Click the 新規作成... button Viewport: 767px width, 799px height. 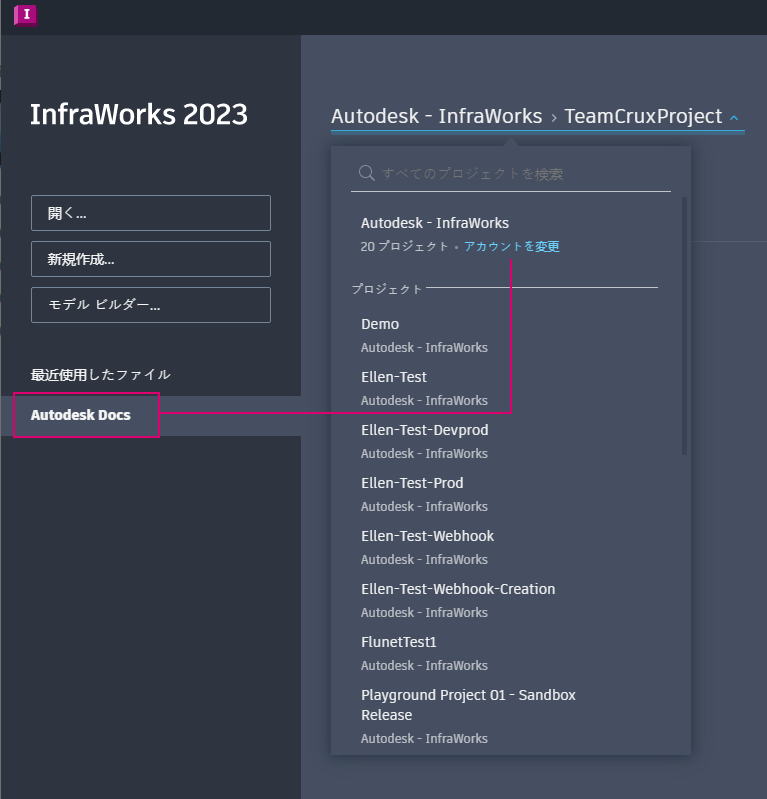(x=151, y=259)
